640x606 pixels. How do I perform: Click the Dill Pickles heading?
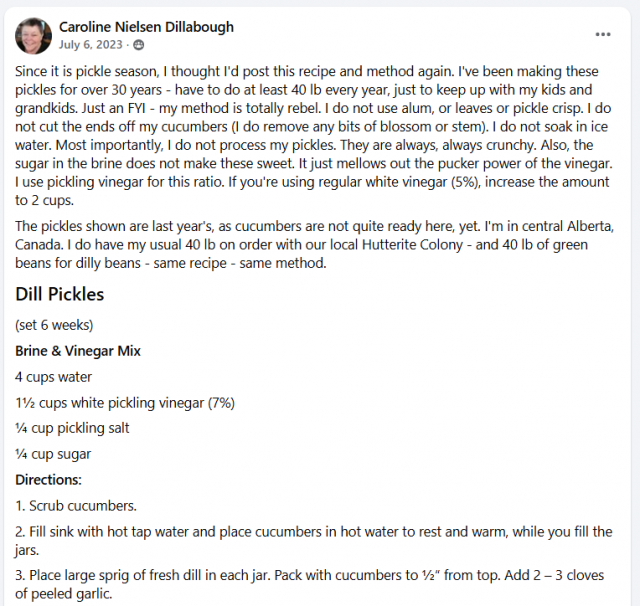point(60,294)
